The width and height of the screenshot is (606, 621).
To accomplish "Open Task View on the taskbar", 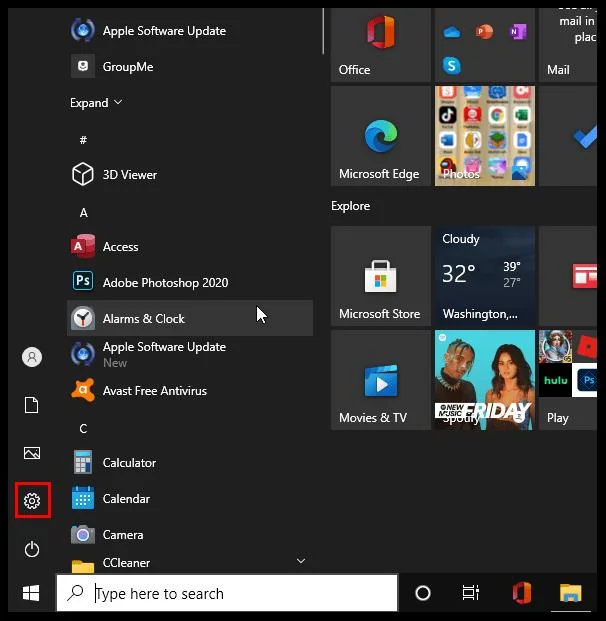I will click(x=471, y=593).
